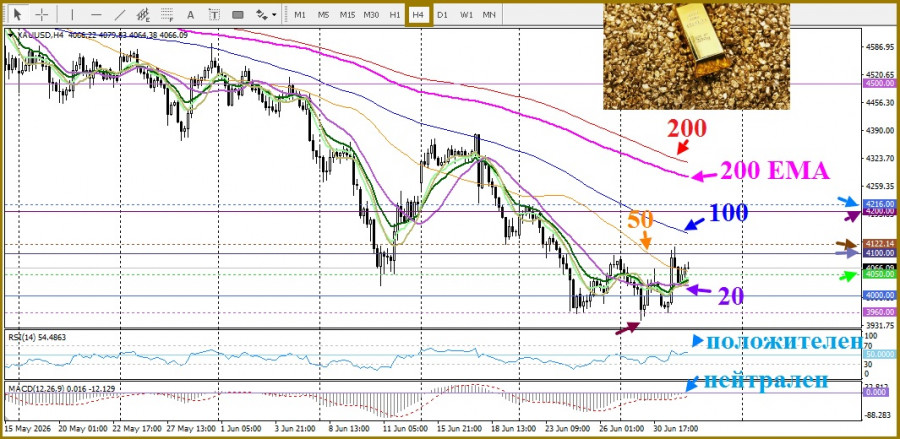This screenshot has height=439, width=900.
Task: Select the Fibonacci retracement tool
Action: (167, 14)
